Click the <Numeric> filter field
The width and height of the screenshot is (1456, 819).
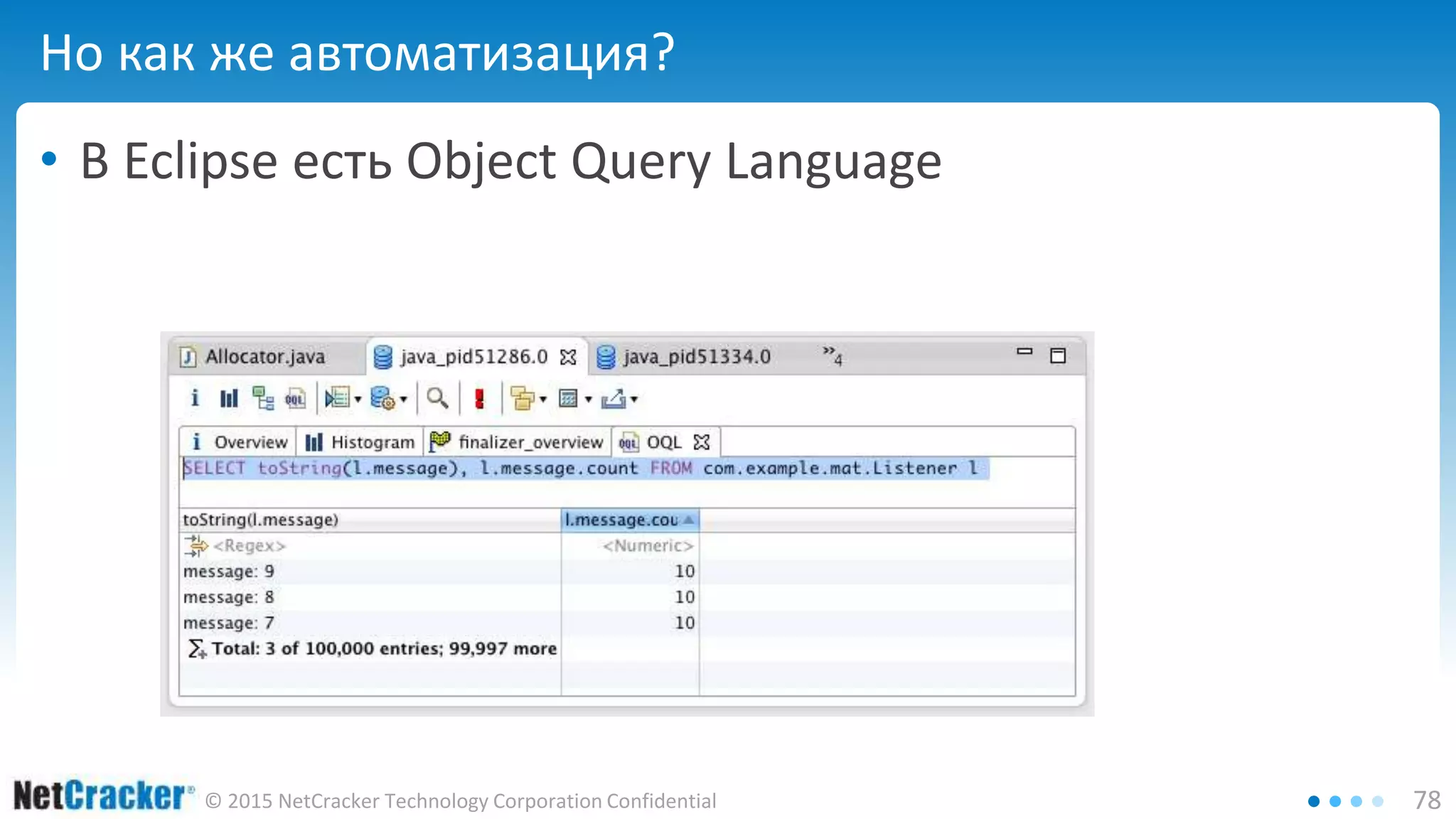pos(648,545)
